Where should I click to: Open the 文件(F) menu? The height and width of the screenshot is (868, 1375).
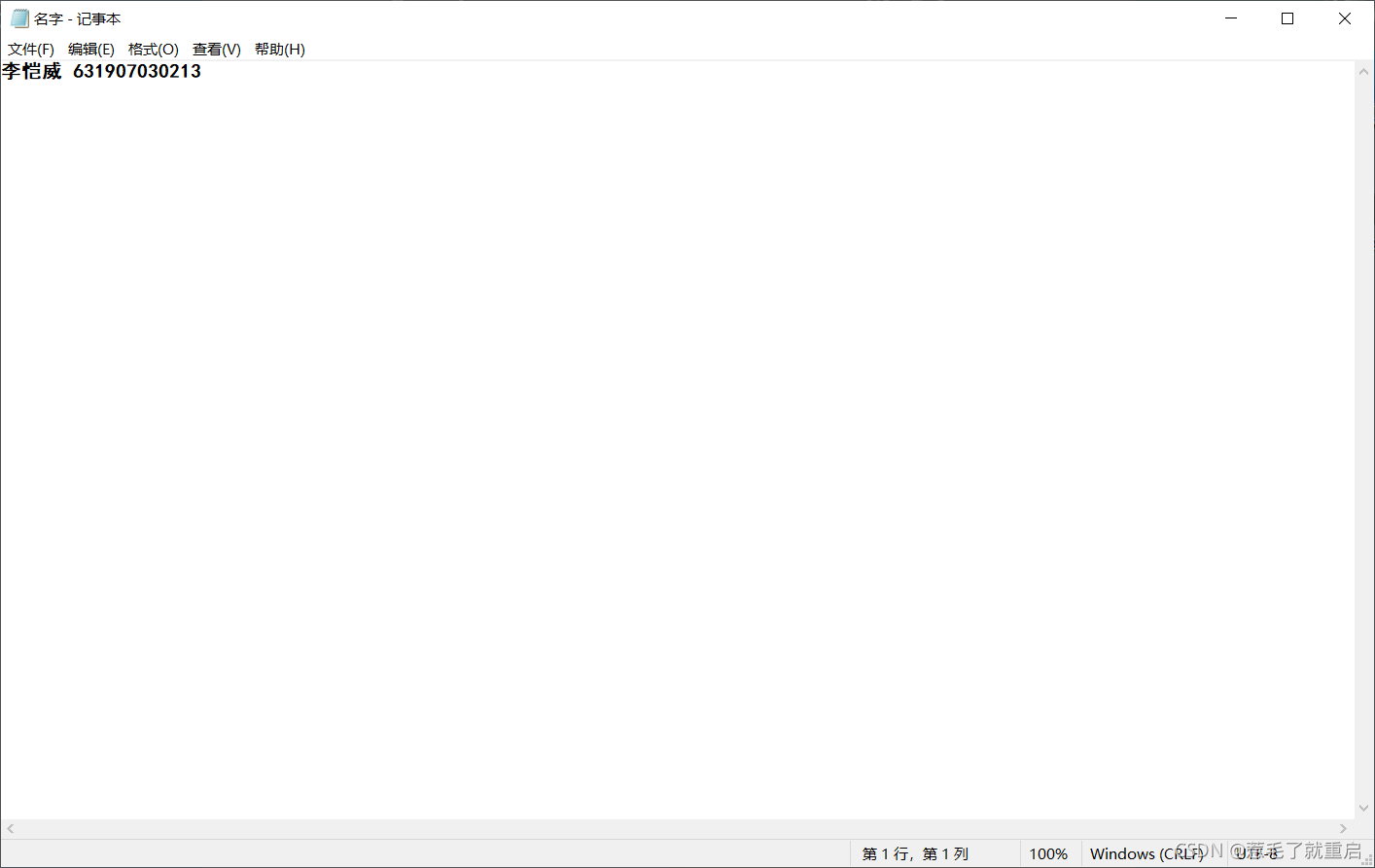pyautogui.click(x=31, y=50)
